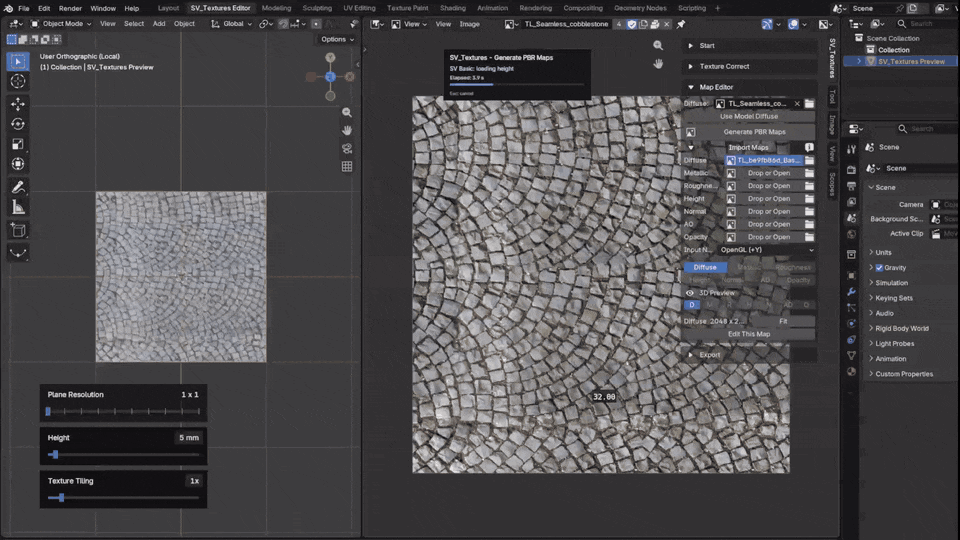
Task: Select the Scale tool
Action: point(18,144)
